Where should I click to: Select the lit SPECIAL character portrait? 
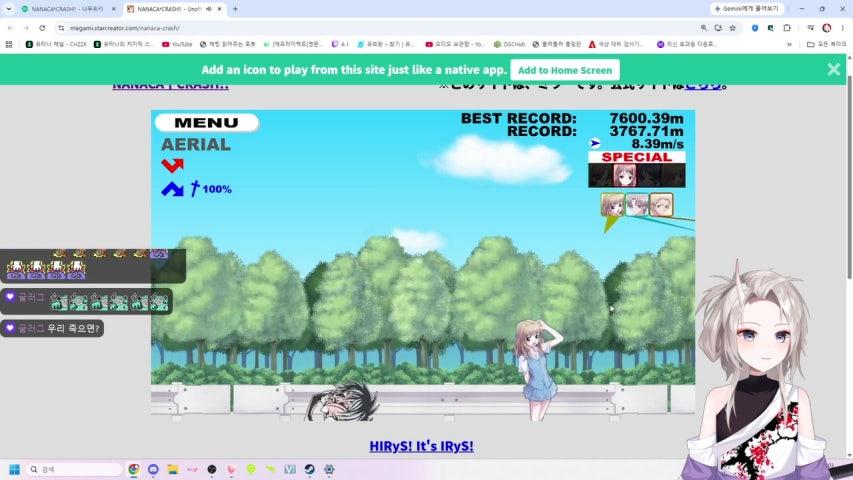pyautogui.click(x=625, y=176)
